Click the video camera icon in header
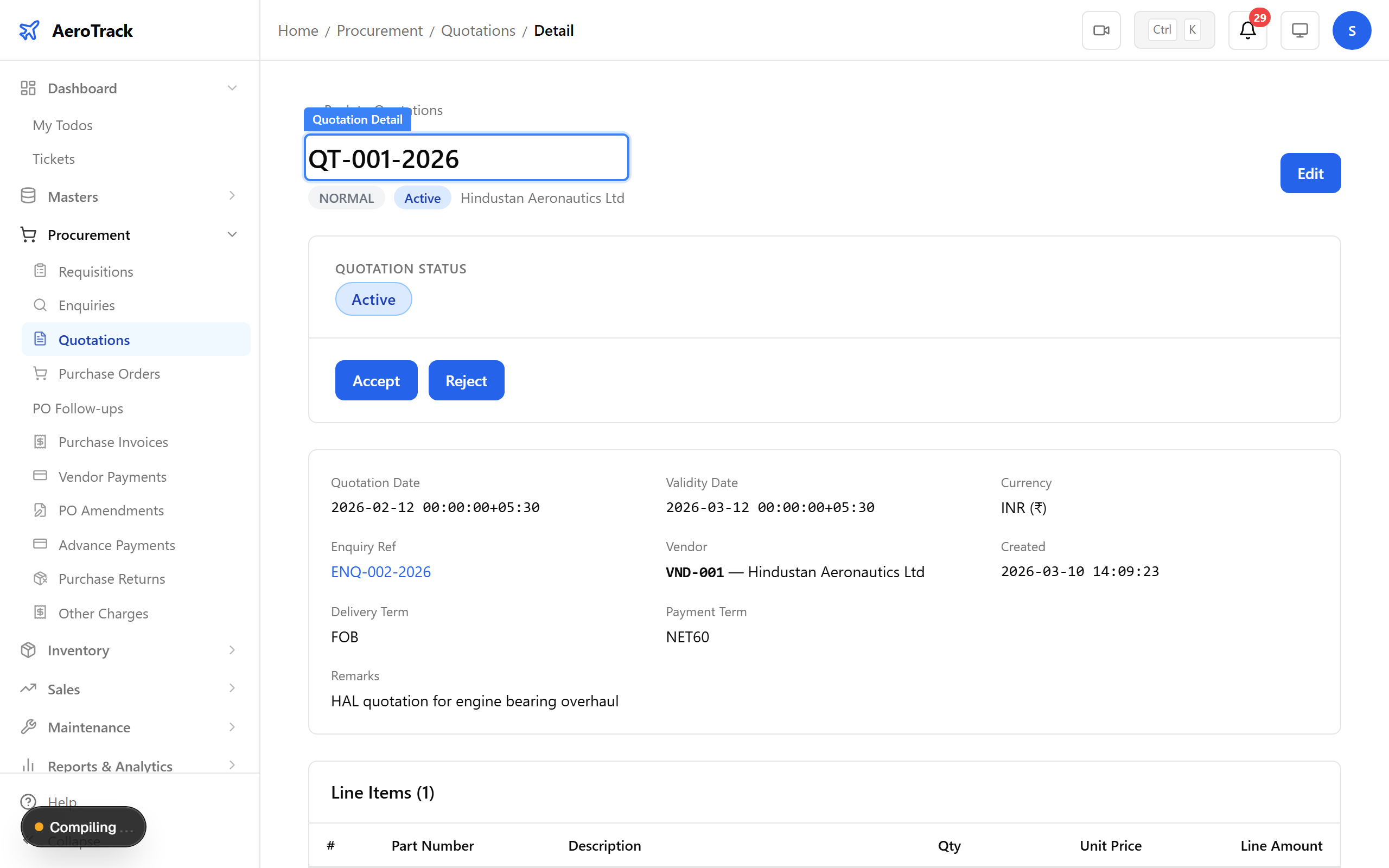The image size is (1389, 868). [x=1100, y=30]
